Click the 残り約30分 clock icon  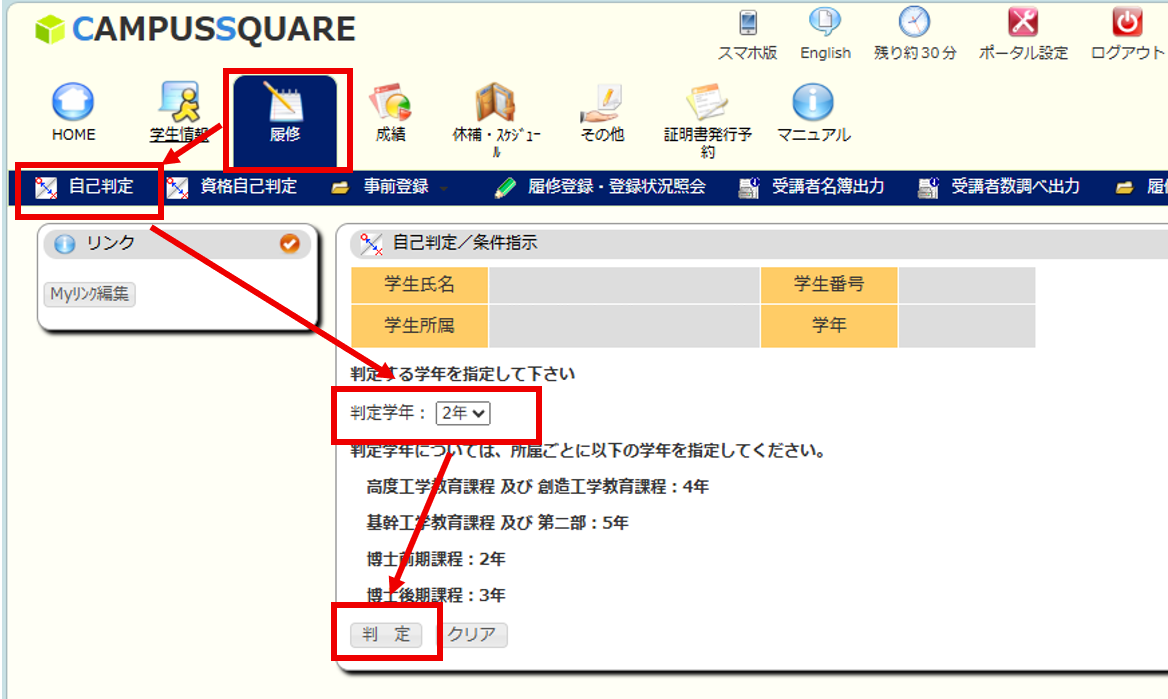[914, 22]
